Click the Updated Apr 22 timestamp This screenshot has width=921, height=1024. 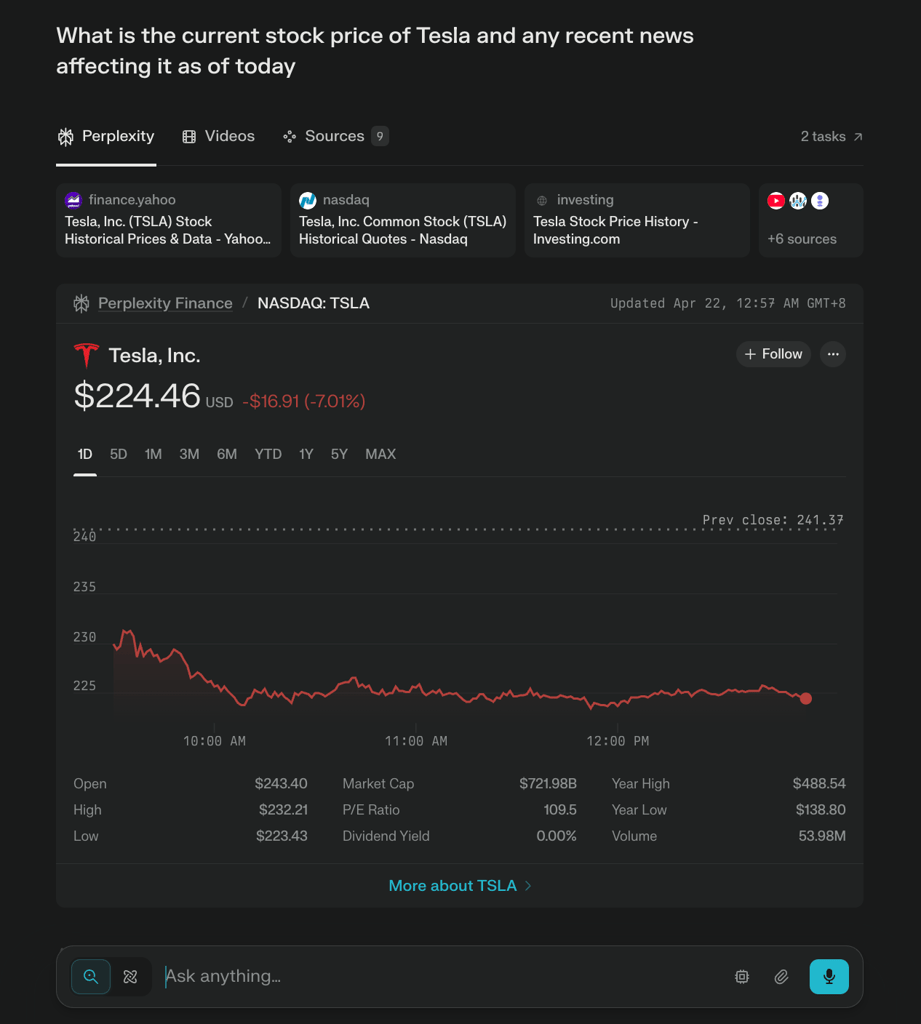pyautogui.click(x=728, y=303)
